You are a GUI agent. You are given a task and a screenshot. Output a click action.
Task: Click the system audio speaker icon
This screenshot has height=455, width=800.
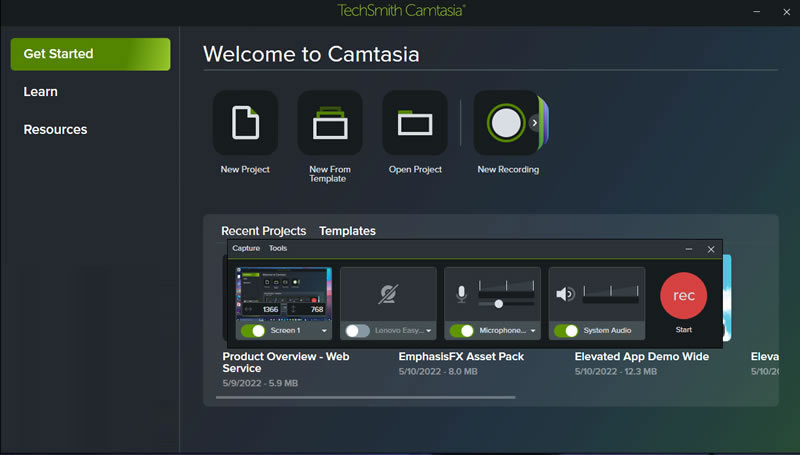pyautogui.click(x=565, y=294)
